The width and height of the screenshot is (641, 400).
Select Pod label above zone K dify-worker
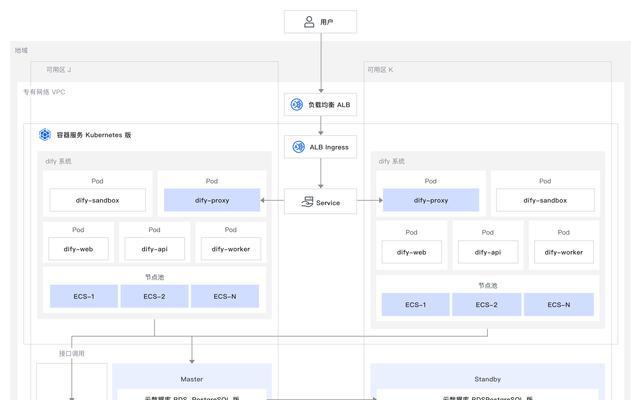564,232
